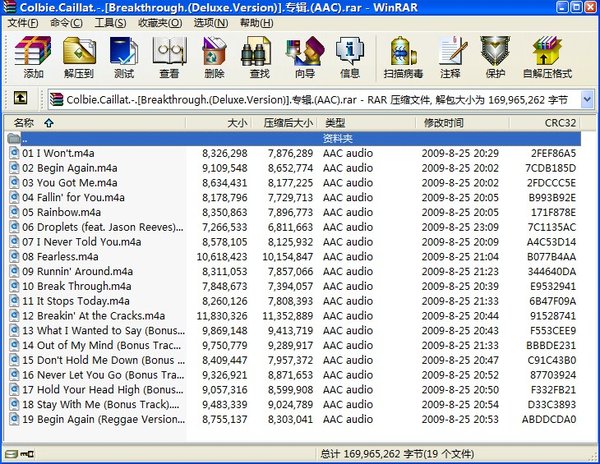The width and height of the screenshot is (600, 464).
Task: Select file 15 Don't Hold Me Down
Action: point(103,360)
